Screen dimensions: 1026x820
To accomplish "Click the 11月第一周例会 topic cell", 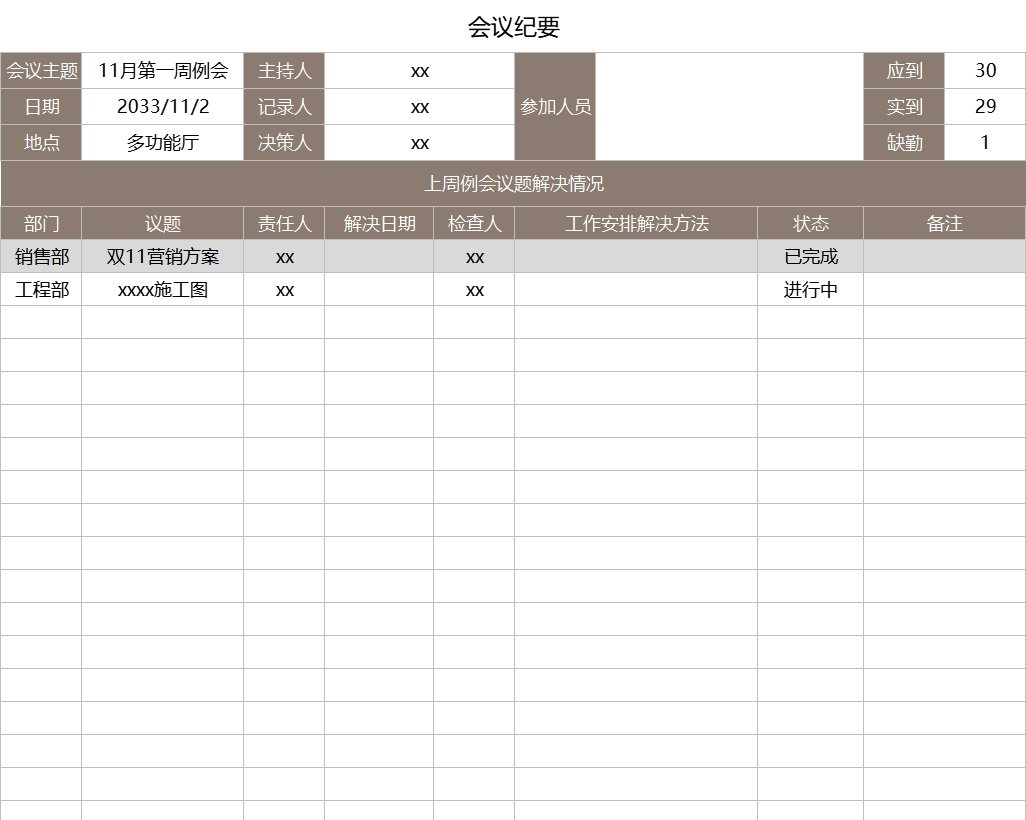I will (x=162, y=70).
